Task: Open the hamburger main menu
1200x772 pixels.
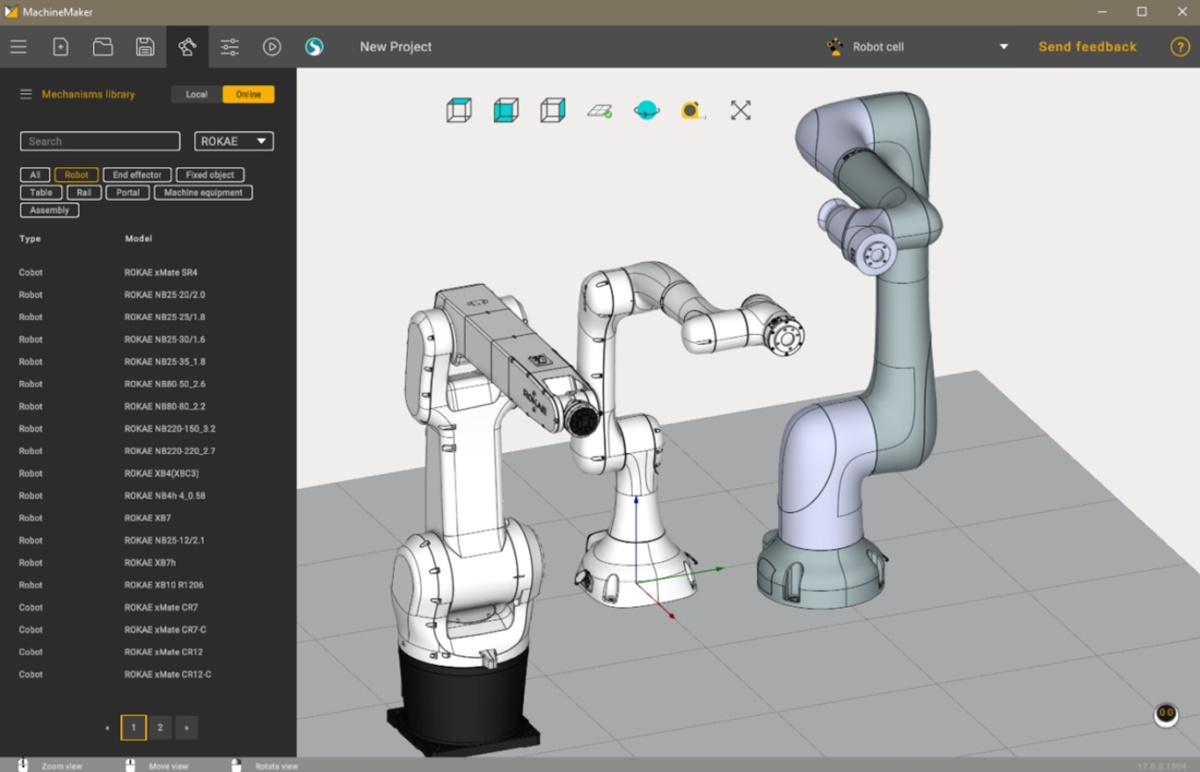Action: [18, 46]
